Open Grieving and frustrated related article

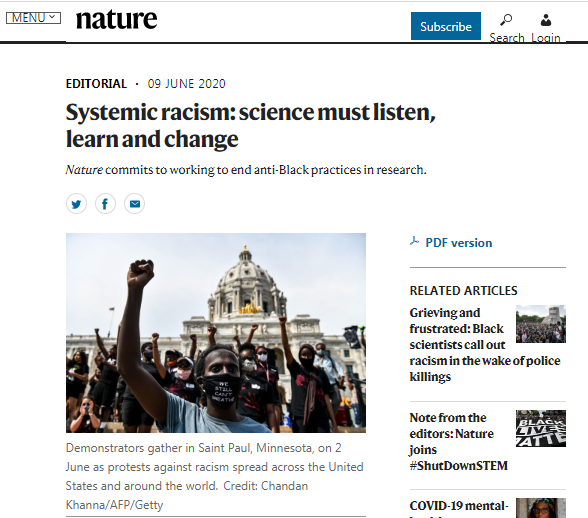[484, 344]
